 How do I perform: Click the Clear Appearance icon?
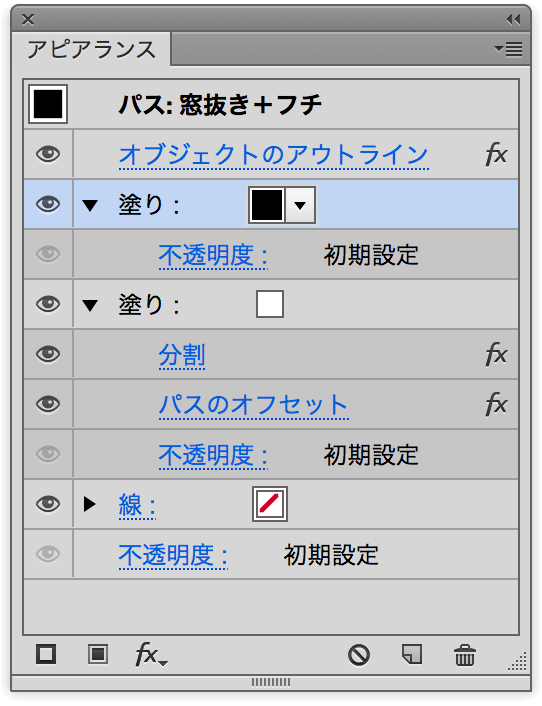click(359, 655)
